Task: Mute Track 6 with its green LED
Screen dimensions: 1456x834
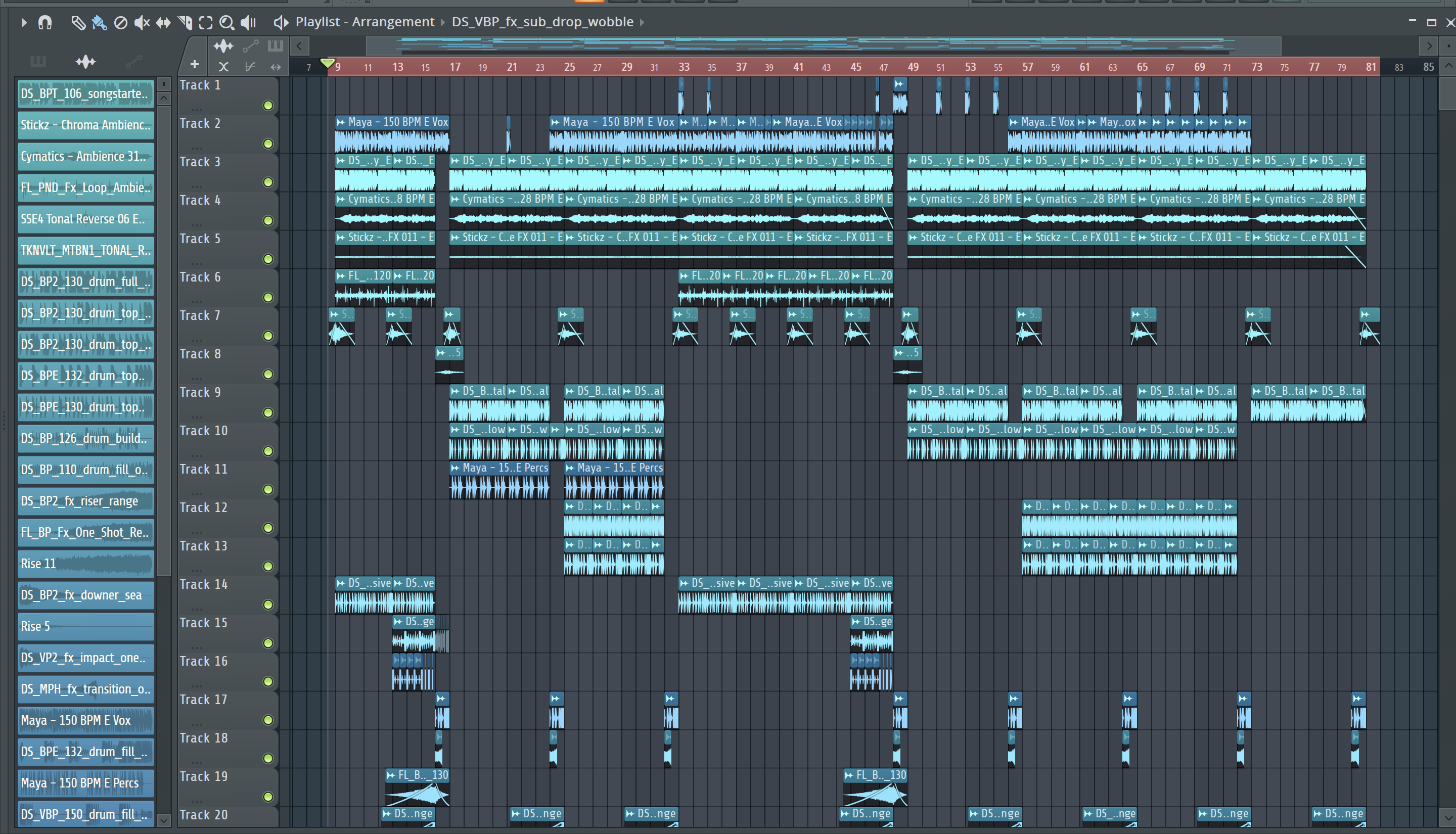Action: click(x=267, y=297)
